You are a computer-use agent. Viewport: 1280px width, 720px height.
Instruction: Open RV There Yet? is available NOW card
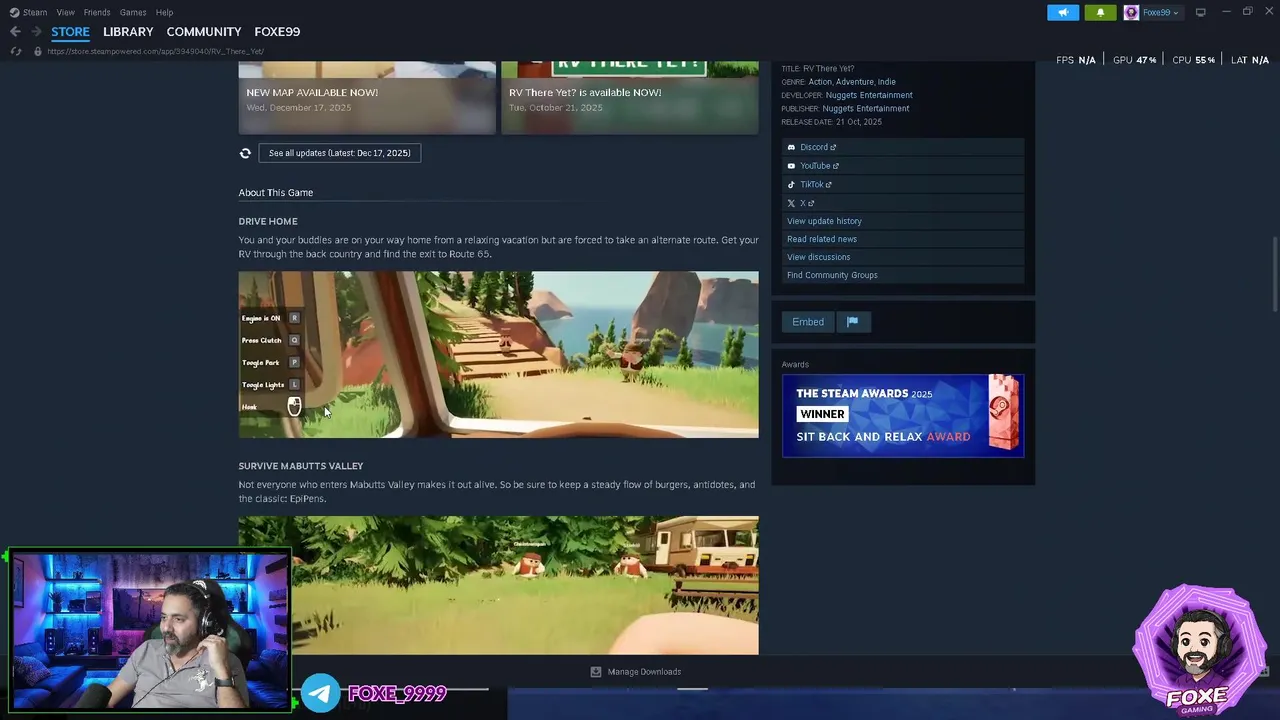630,98
